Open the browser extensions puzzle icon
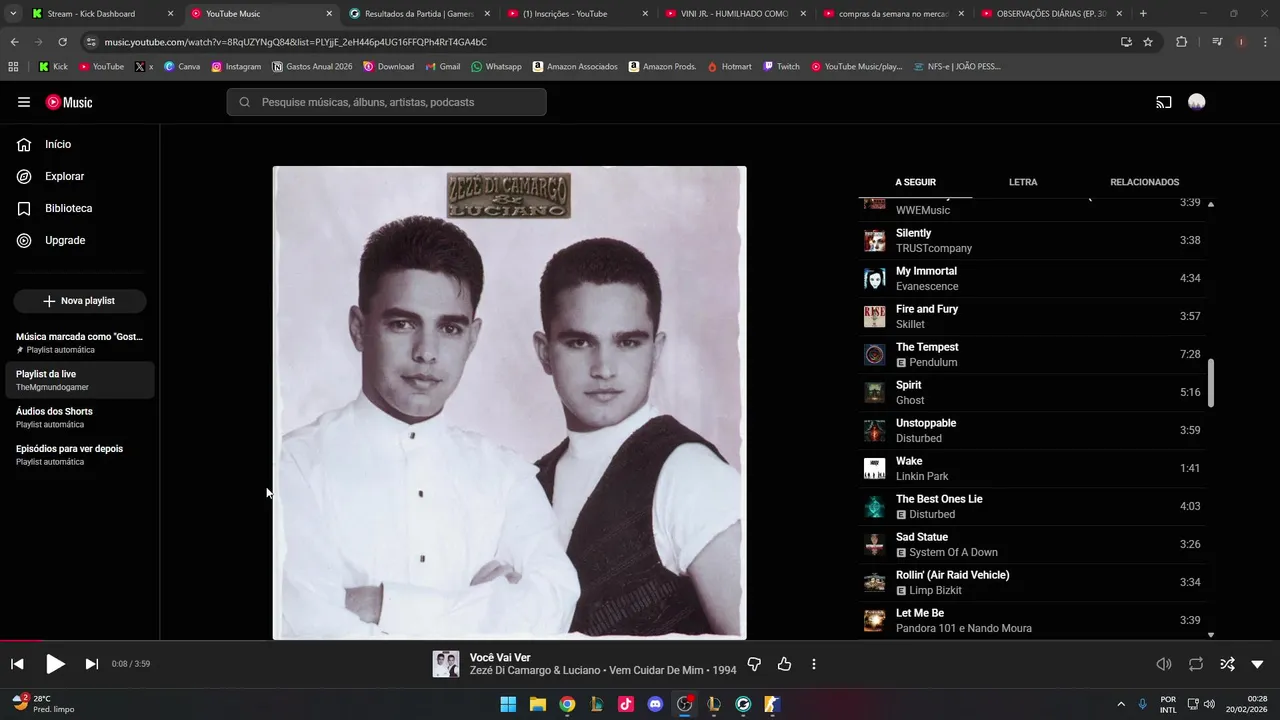Screen dimensions: 1280x720 1182,42
